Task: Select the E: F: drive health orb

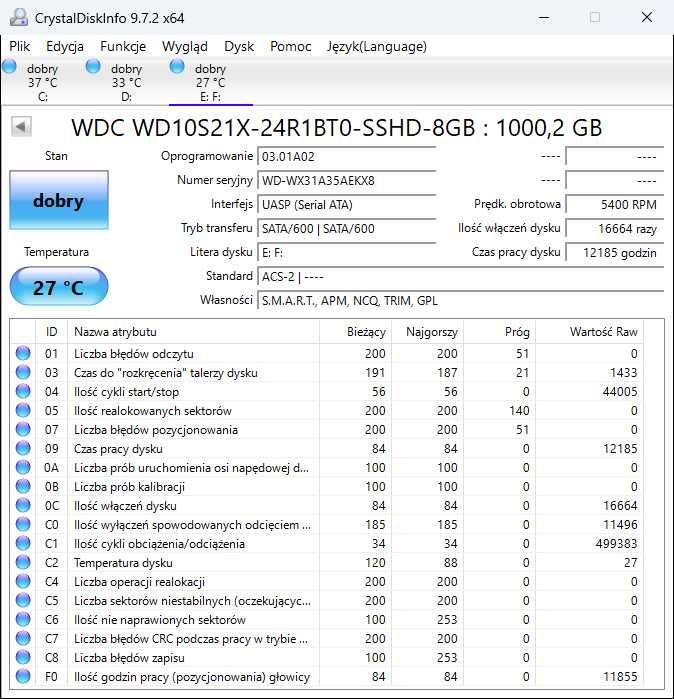Action: pyautogui.click(x=177, y=67)
